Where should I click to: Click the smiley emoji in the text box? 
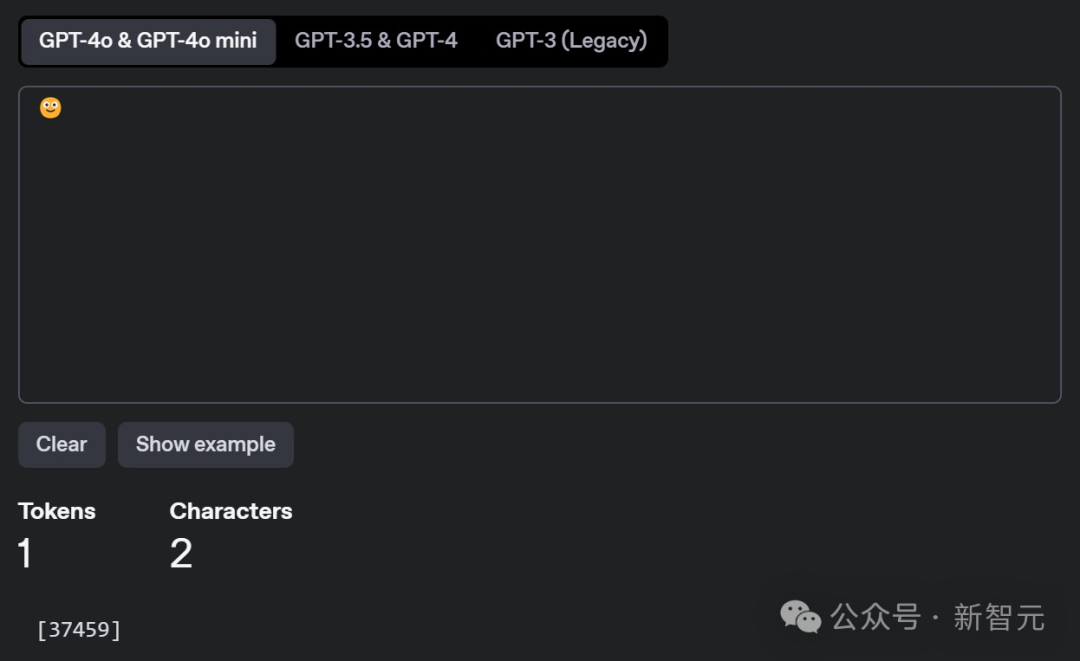[x=50, y=108]
